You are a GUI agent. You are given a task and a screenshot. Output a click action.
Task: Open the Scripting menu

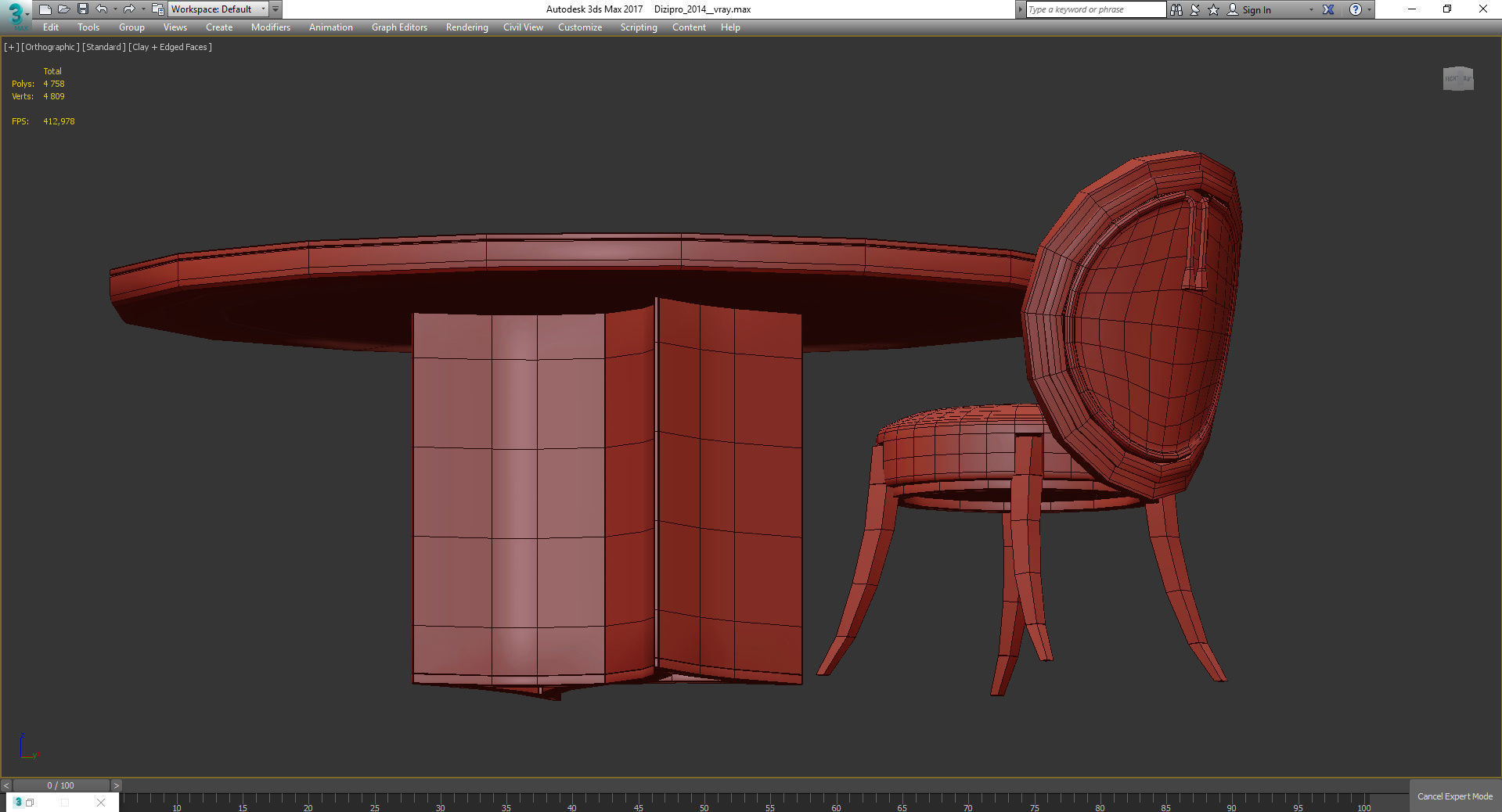coord(639,27)
